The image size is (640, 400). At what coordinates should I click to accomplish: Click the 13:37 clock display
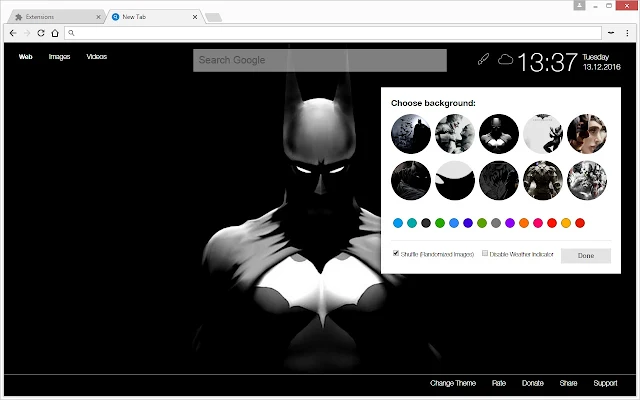click(x=547, y=62)
